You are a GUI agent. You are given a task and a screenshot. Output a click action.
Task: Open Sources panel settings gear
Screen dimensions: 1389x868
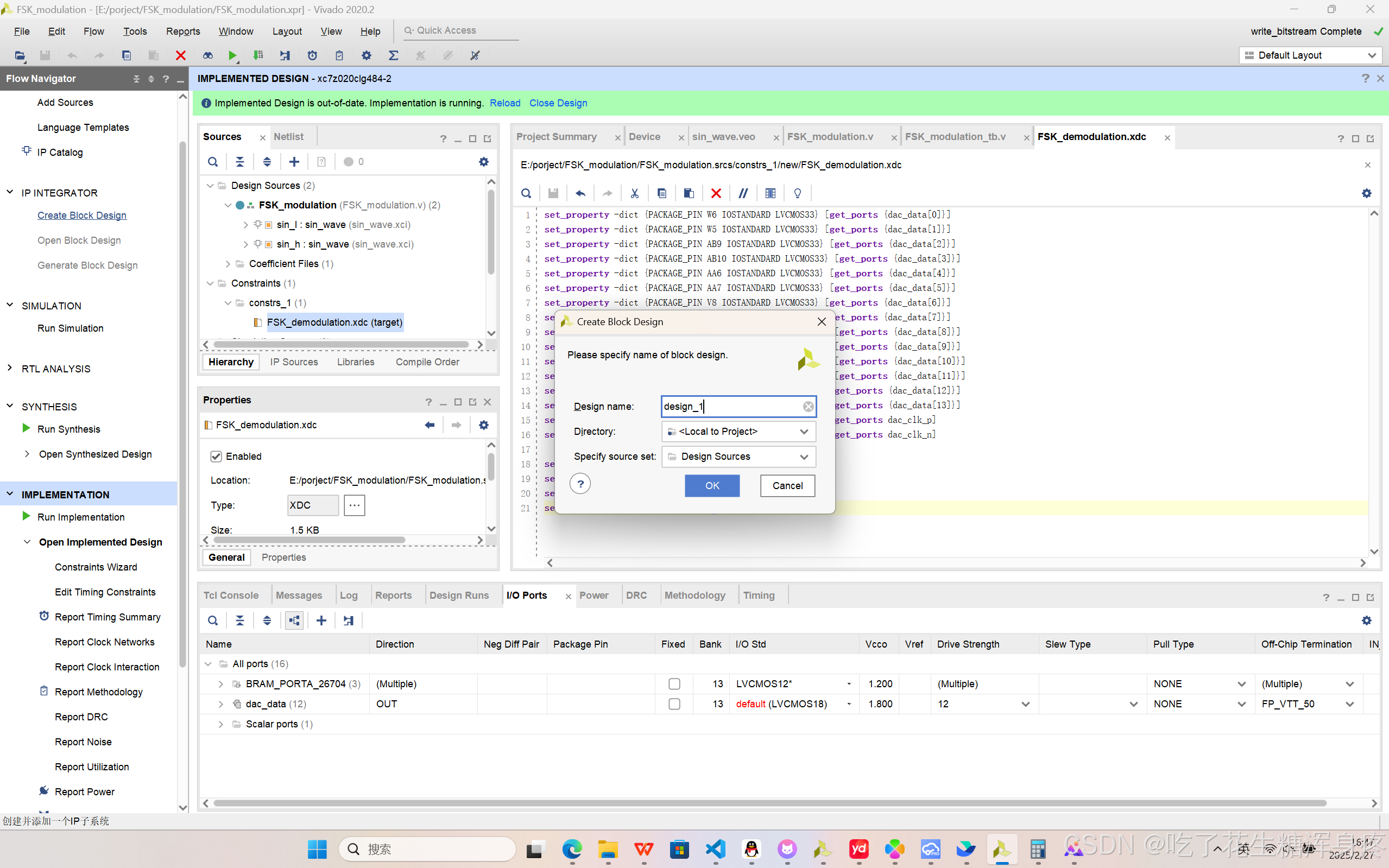[x=483, y=162]
